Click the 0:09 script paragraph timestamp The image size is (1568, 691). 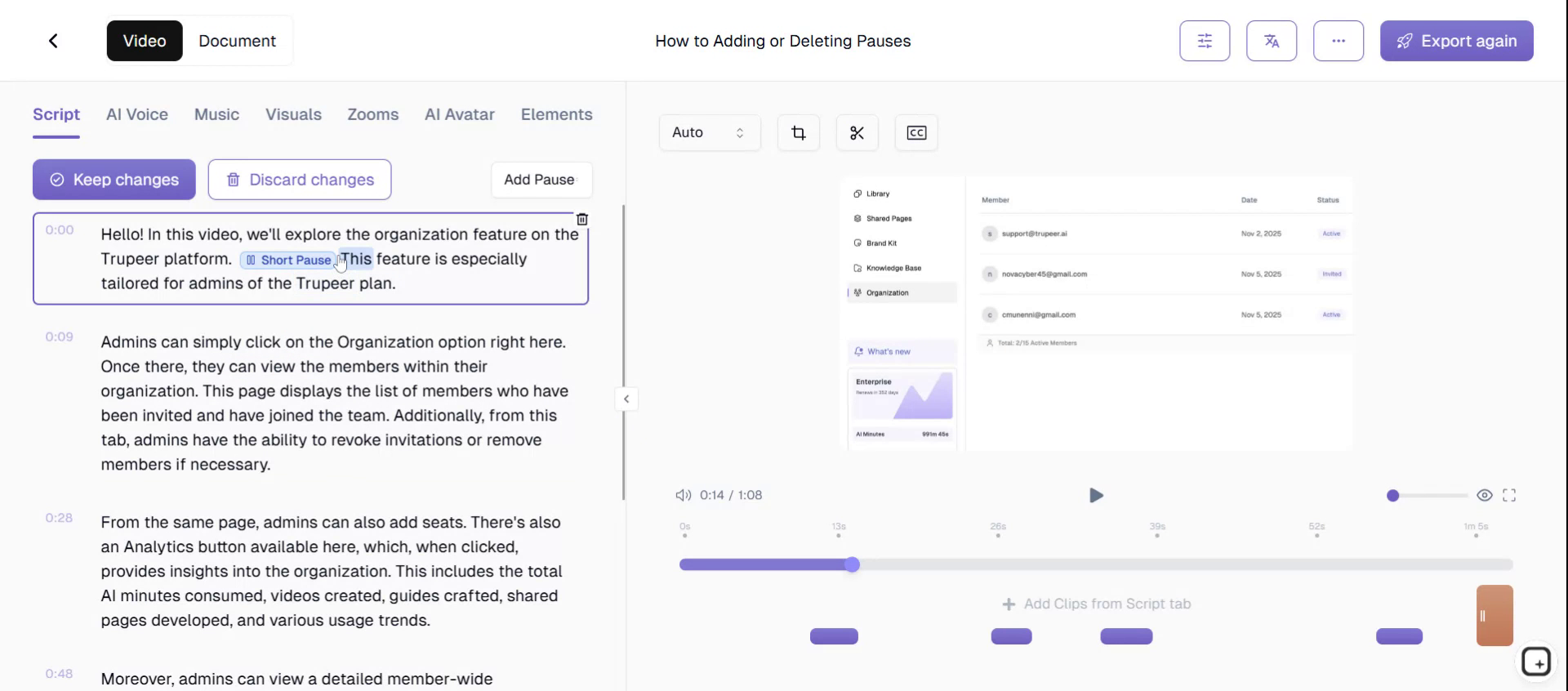coord(59,337)
